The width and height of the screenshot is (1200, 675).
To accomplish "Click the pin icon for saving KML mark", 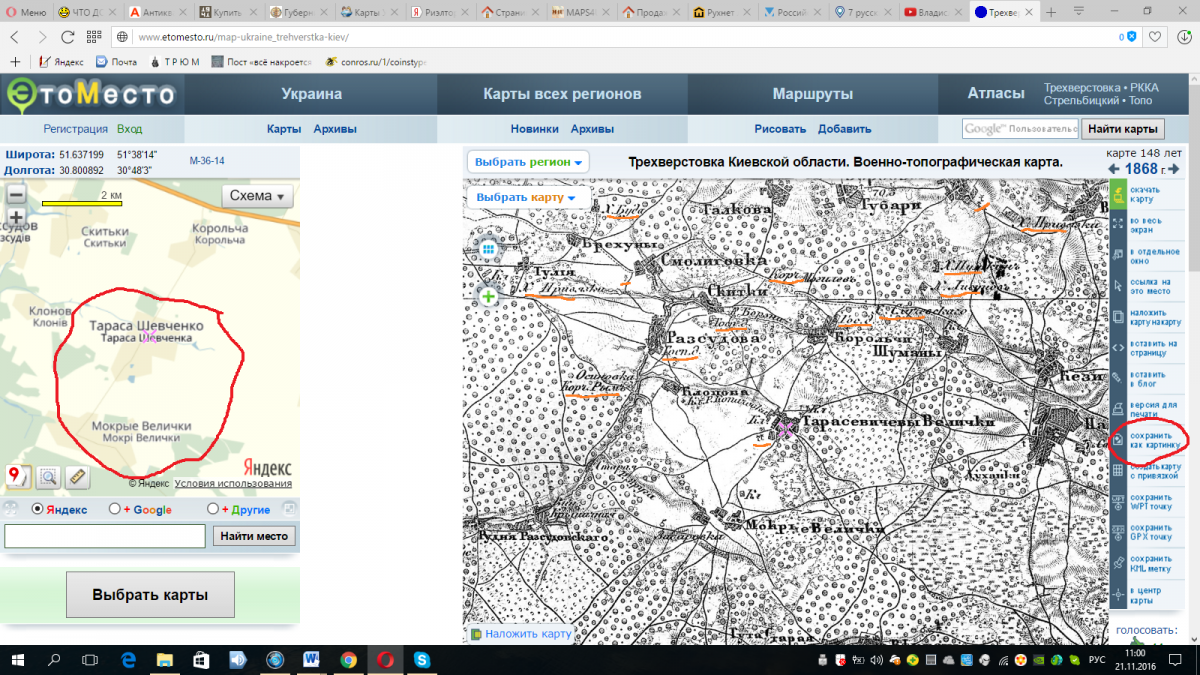I will [x=1118, y=563].
